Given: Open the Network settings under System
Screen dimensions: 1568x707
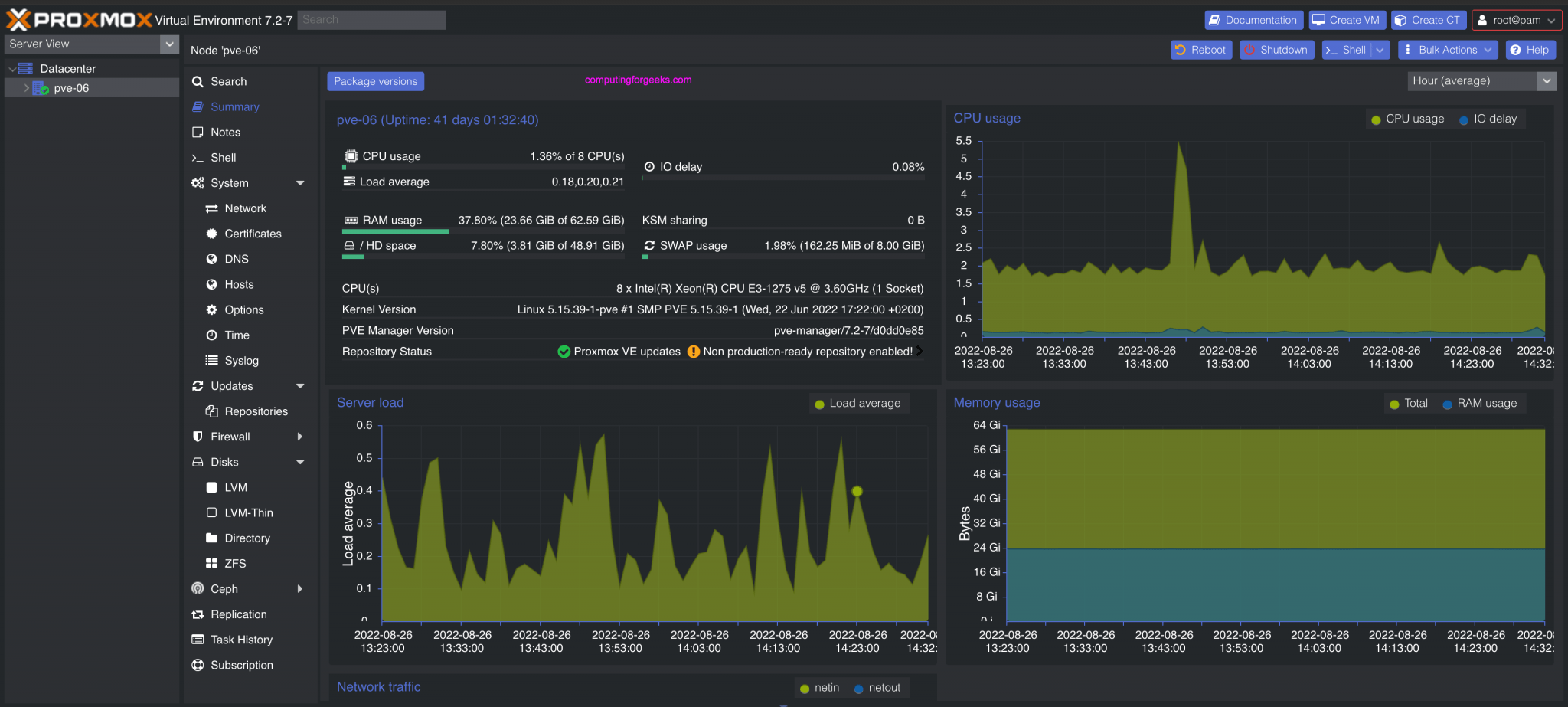Looking at the screenshot, I should click(245, 208).
